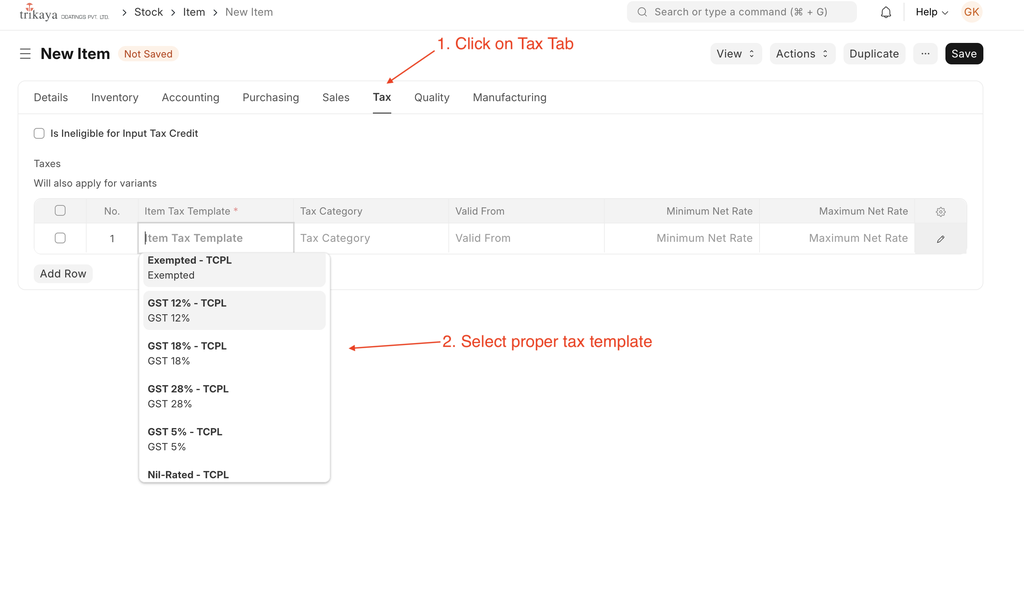The image size is (1024, 607).
Task: Click the Item Tax Template input field
Action: point(216,238)
